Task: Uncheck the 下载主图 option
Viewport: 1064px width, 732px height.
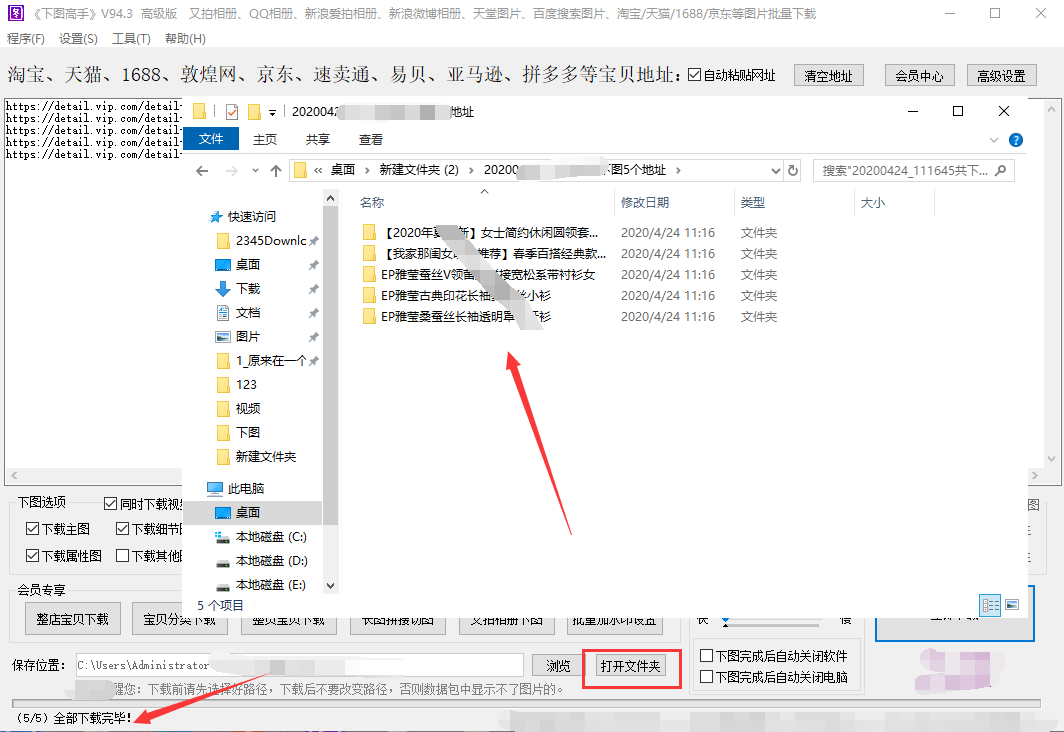Action: (33, 528)
